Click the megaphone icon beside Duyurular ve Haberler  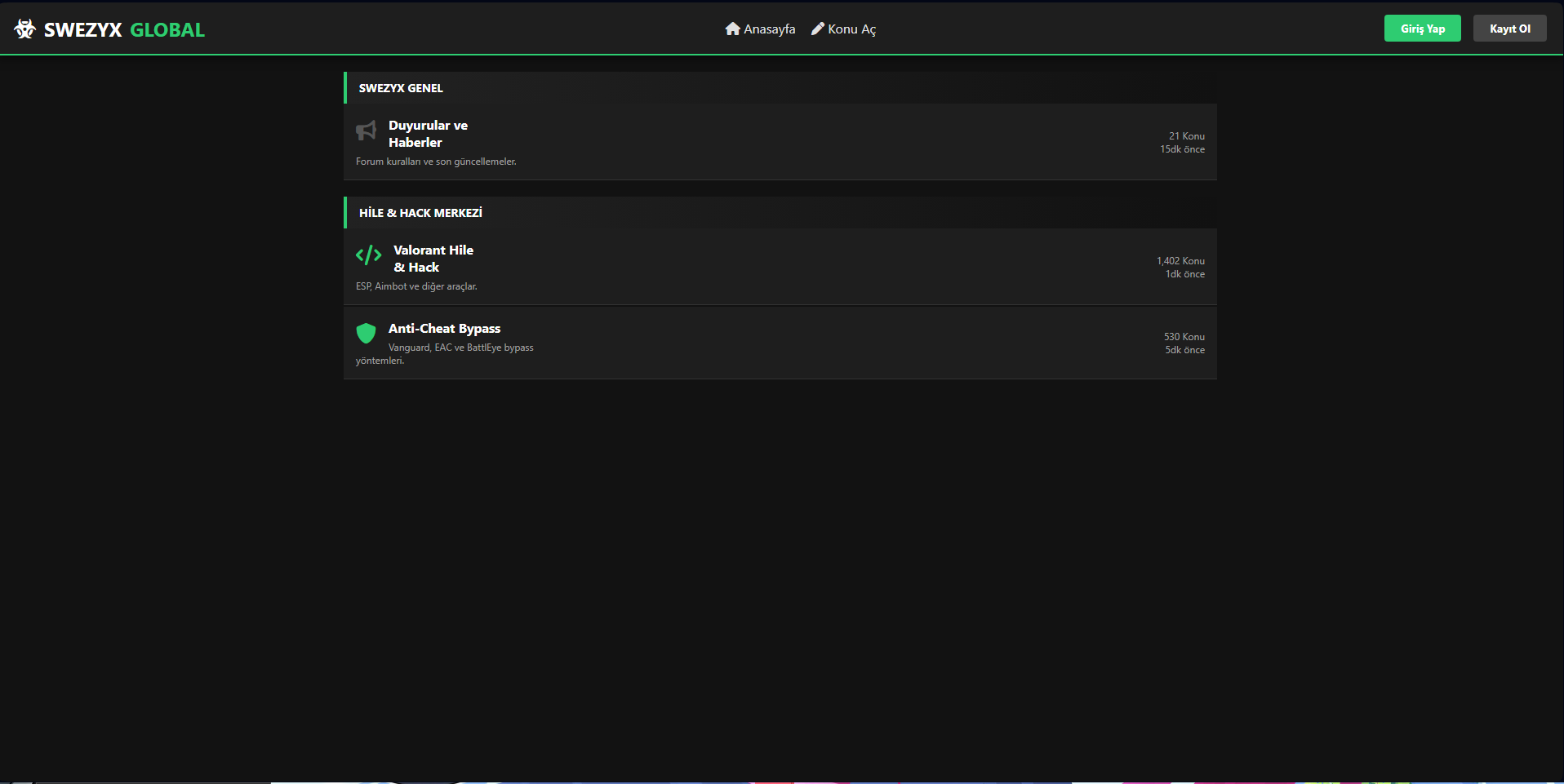366,131
